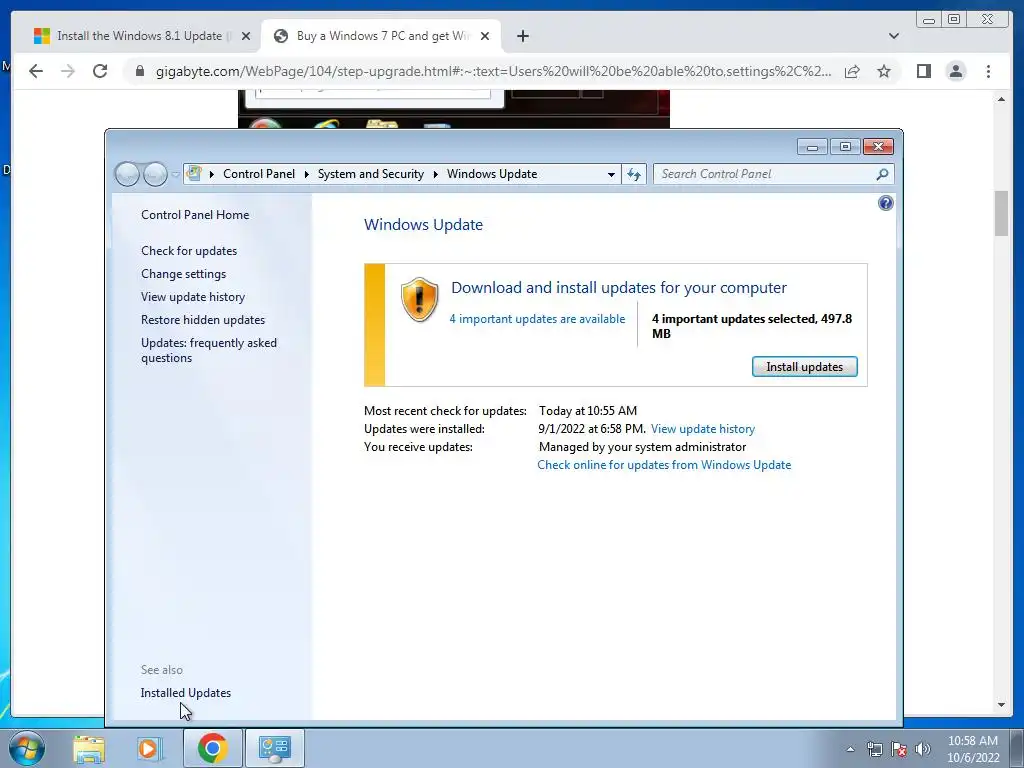The width and height of the screenshot is (1024, 768).
Task: Open View update history link beside install date
Action: click(x=703, y=429)
